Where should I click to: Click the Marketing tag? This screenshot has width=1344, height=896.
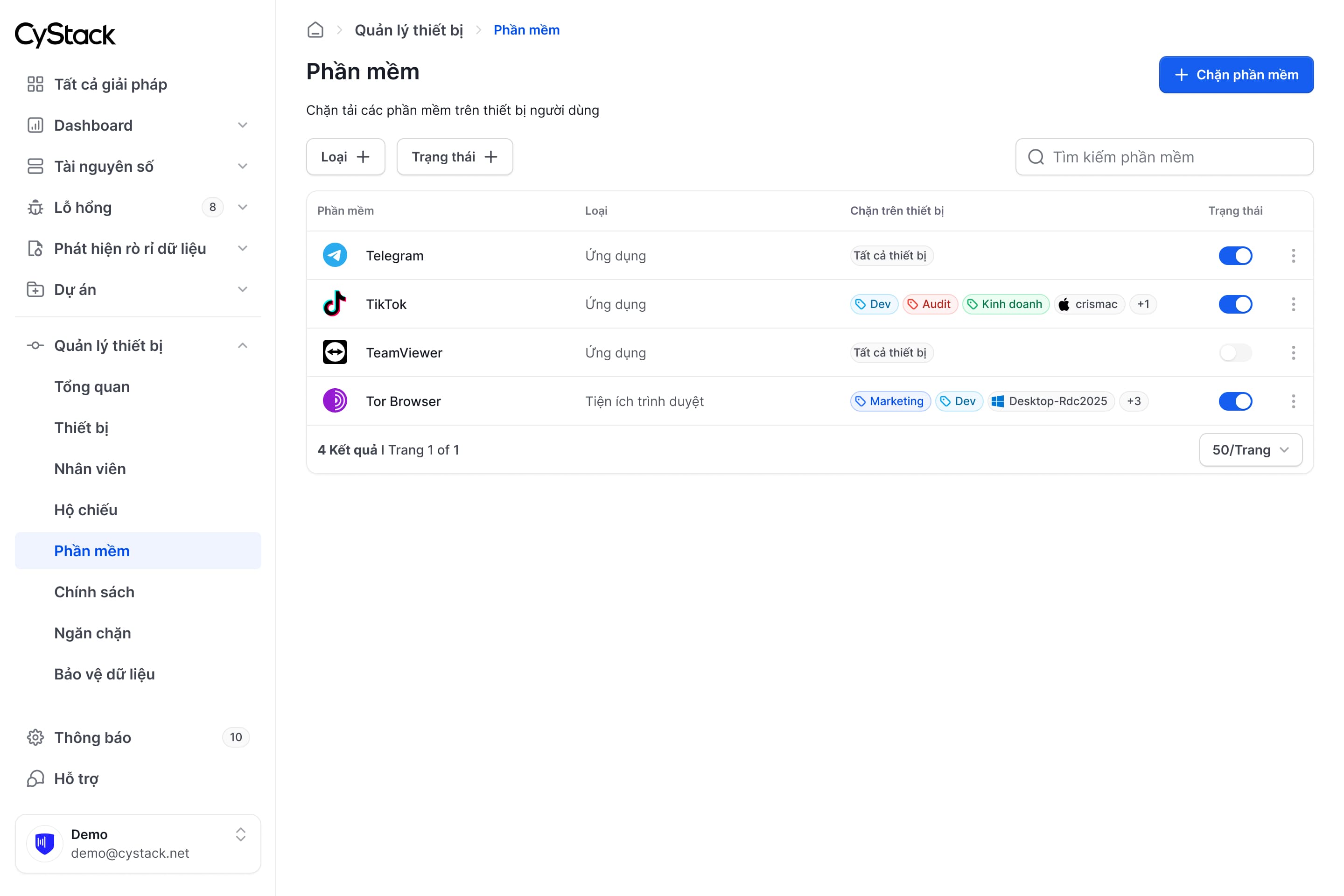point(890,401)
